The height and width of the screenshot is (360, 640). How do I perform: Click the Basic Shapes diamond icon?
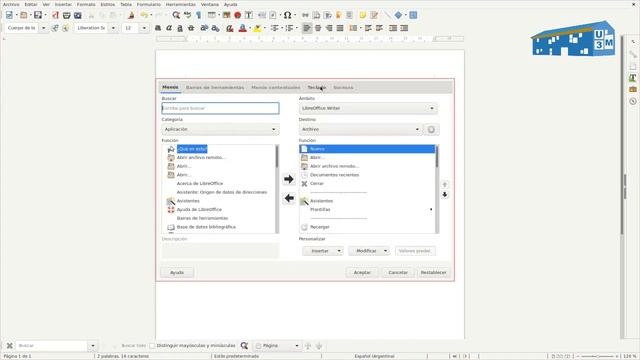click(398, 15)
